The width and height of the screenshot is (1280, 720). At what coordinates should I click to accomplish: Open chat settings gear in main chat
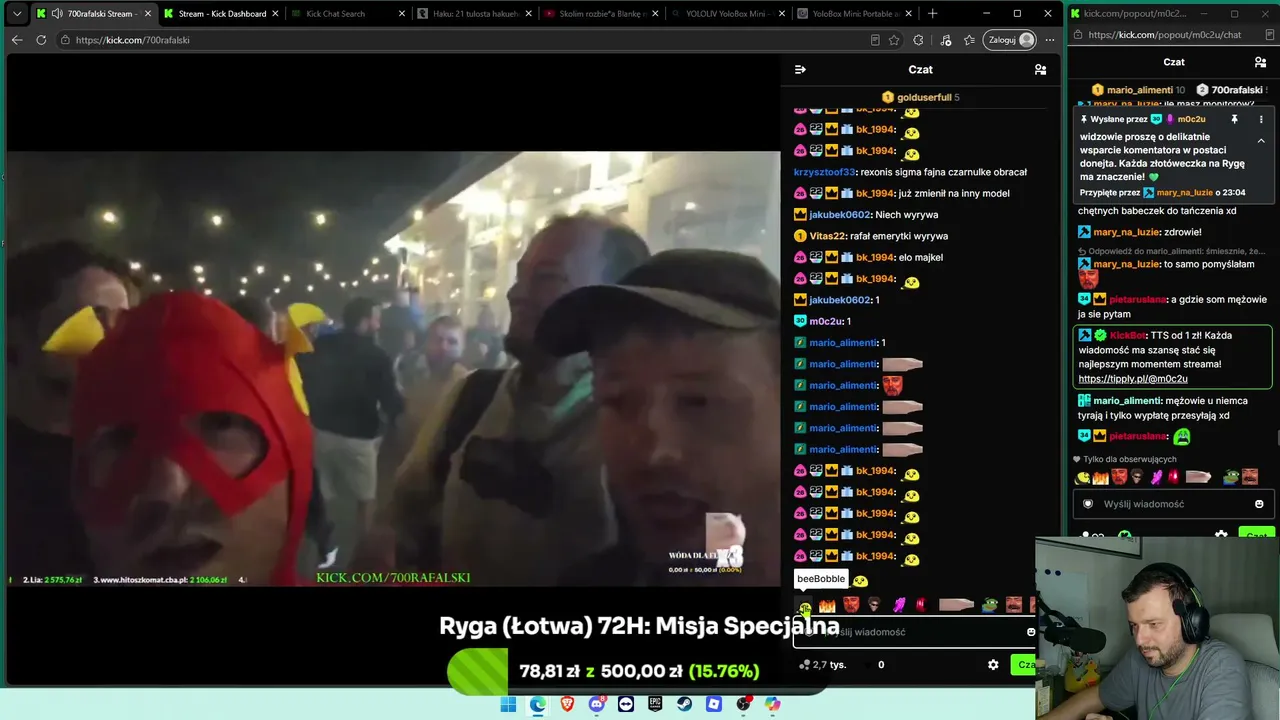pos(993,665)
